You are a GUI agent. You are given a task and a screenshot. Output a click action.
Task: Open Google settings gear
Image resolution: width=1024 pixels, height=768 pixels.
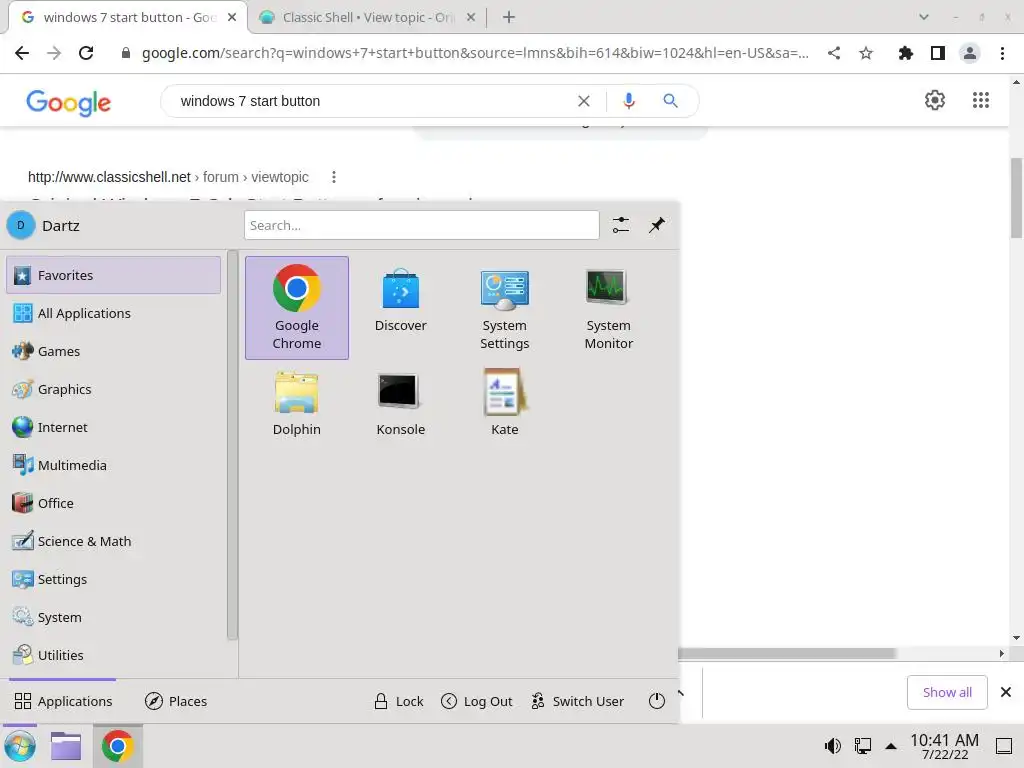pyautogui.click(x=935, y=100)
